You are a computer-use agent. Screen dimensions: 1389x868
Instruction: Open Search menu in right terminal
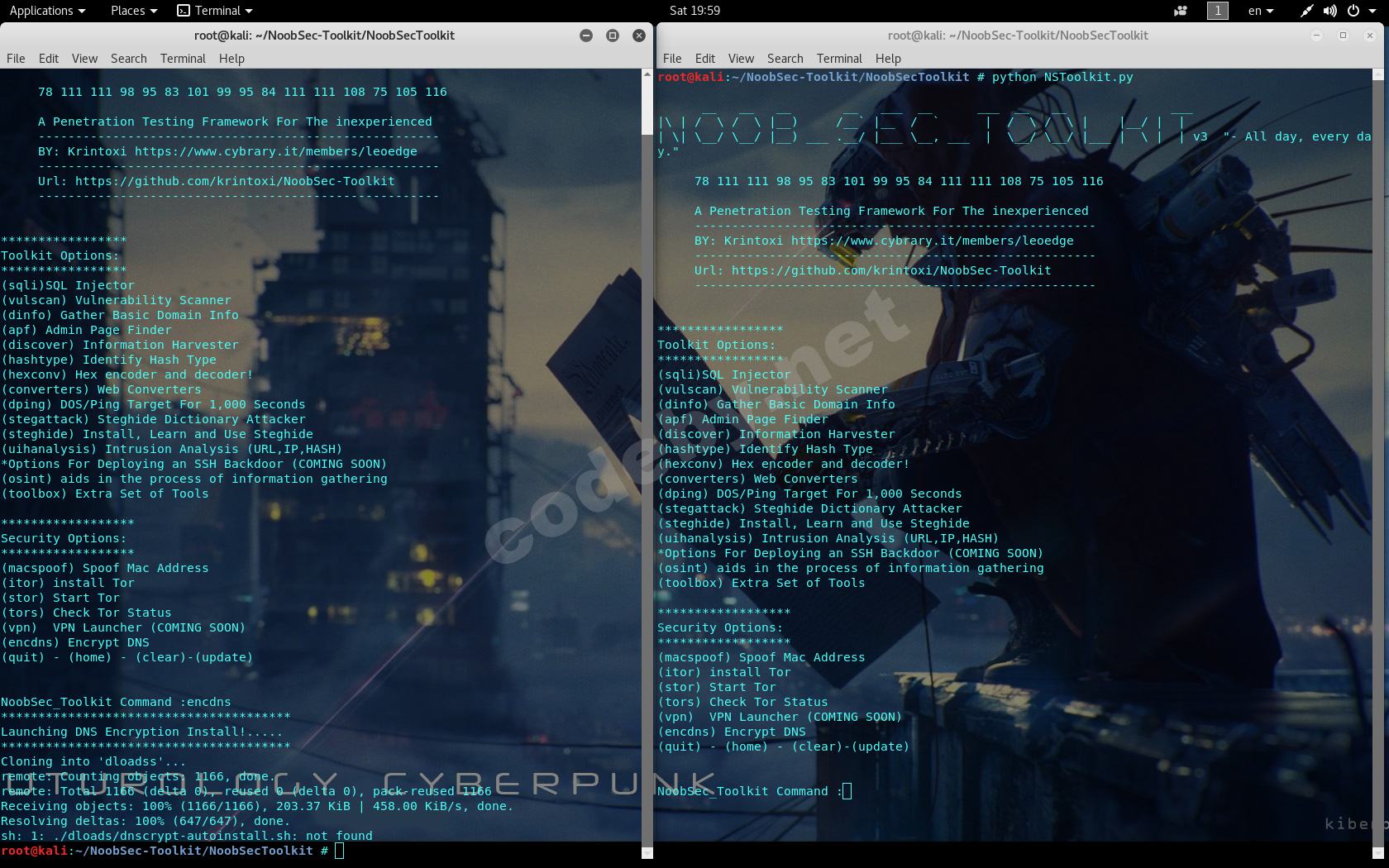785,59
